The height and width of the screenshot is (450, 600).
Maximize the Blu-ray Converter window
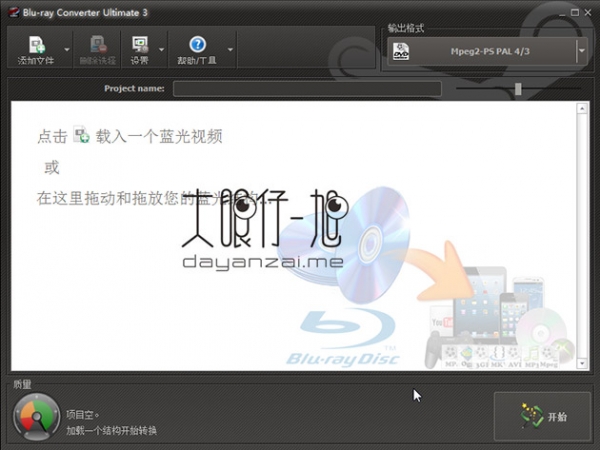pyautogui.click(x=575, y=13)
